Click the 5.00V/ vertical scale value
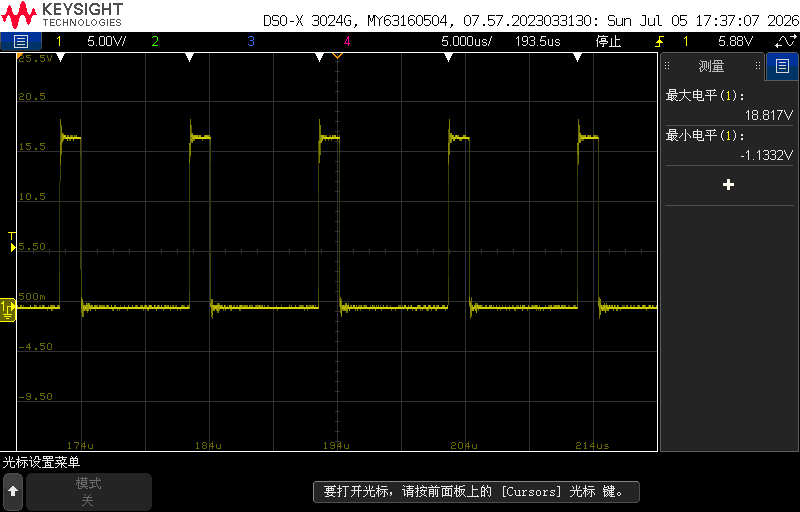 click(x=106, y=41)
